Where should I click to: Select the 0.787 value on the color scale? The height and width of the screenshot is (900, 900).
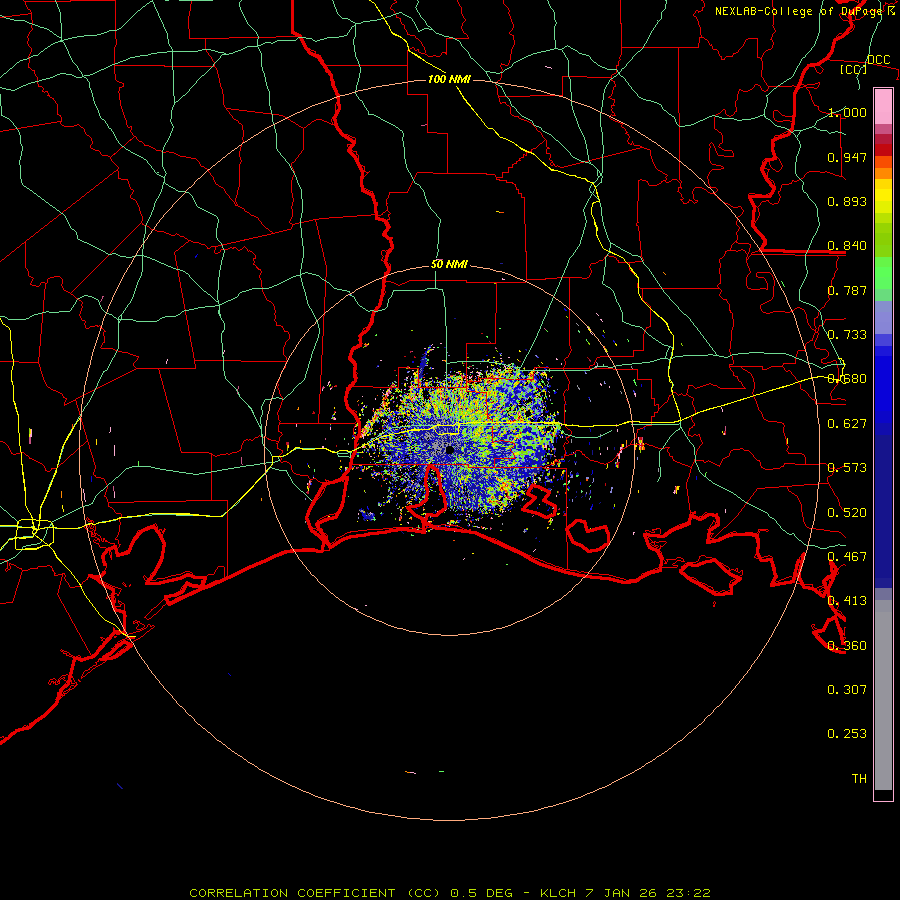847,290
